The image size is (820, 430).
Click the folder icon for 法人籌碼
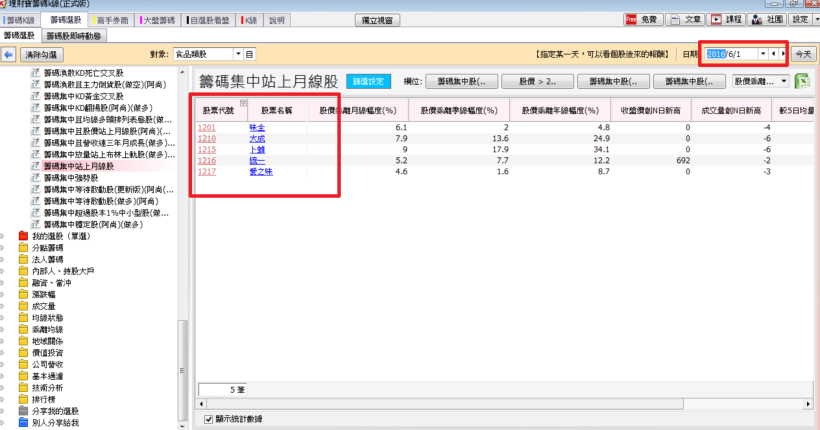[23, 259]
